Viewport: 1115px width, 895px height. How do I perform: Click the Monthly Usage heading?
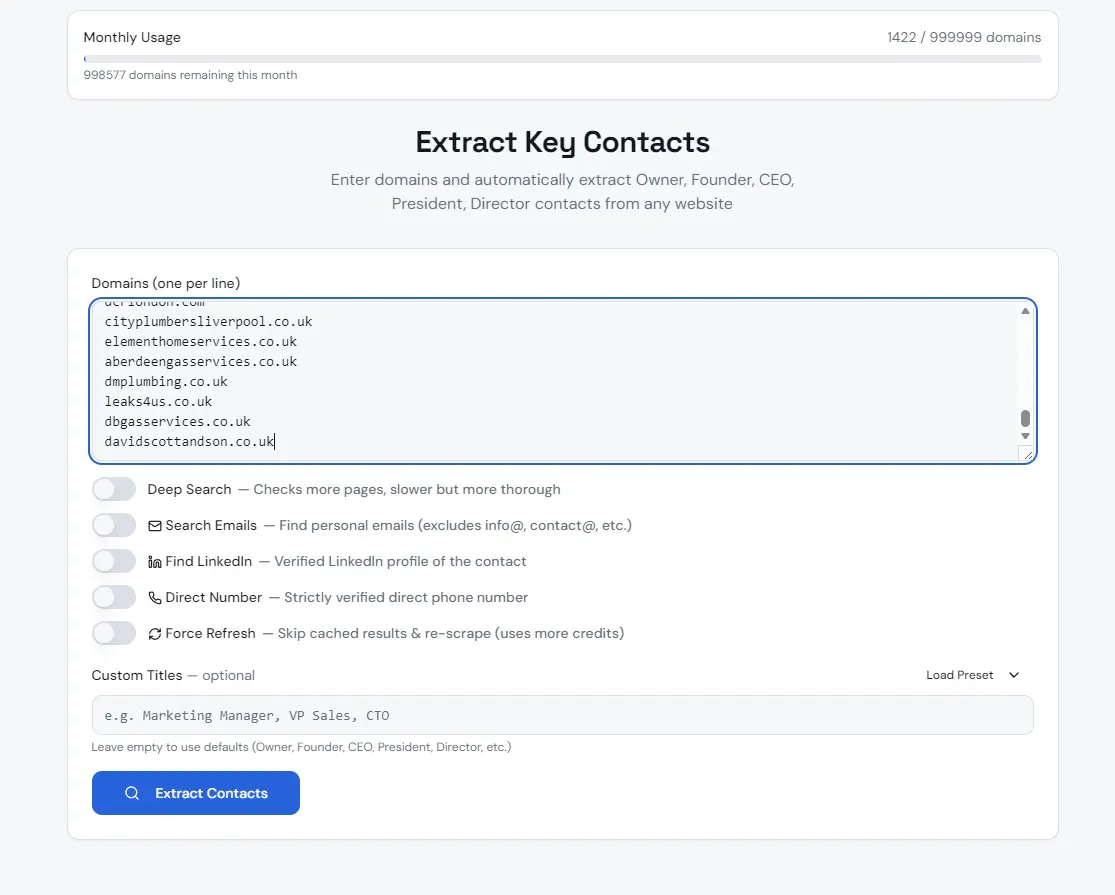132,37
